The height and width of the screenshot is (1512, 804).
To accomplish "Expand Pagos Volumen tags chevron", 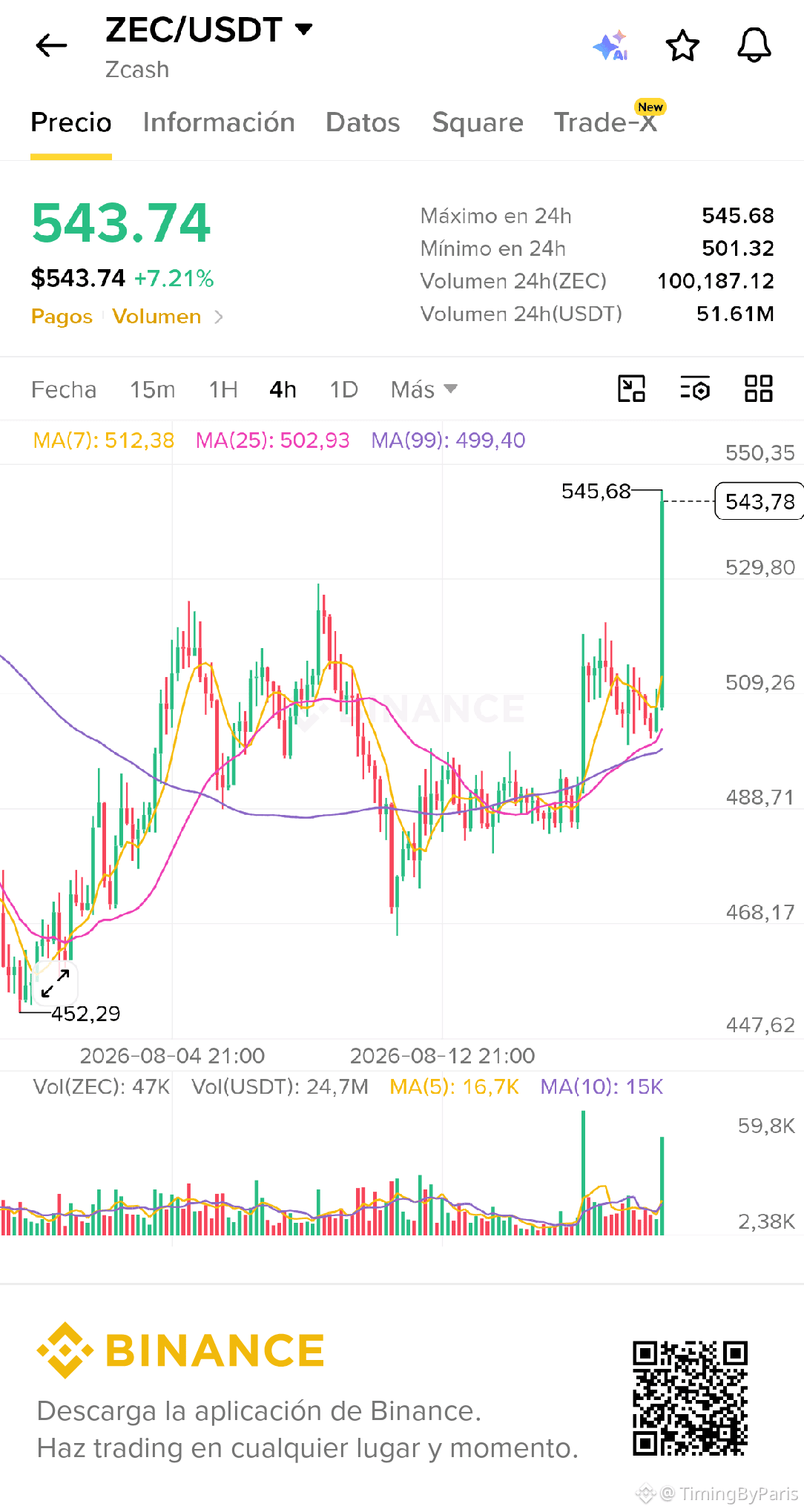I will click(219, 317).
